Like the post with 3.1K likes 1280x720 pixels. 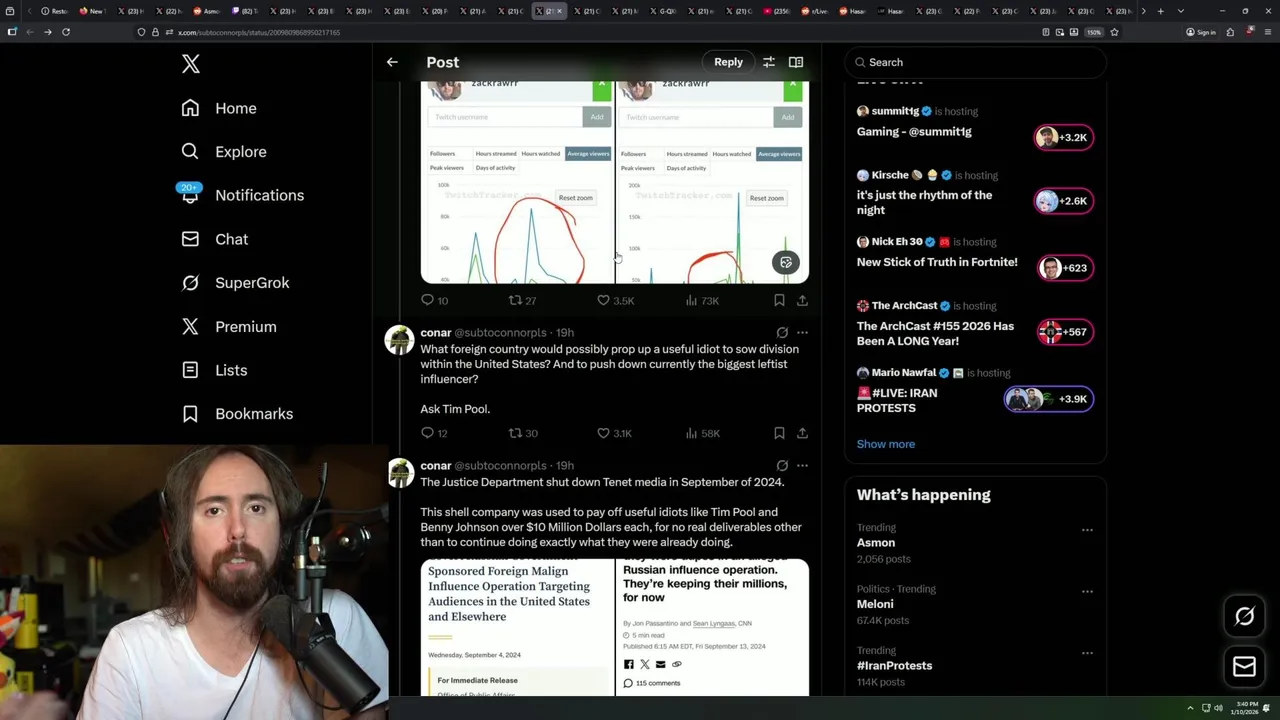615,433
